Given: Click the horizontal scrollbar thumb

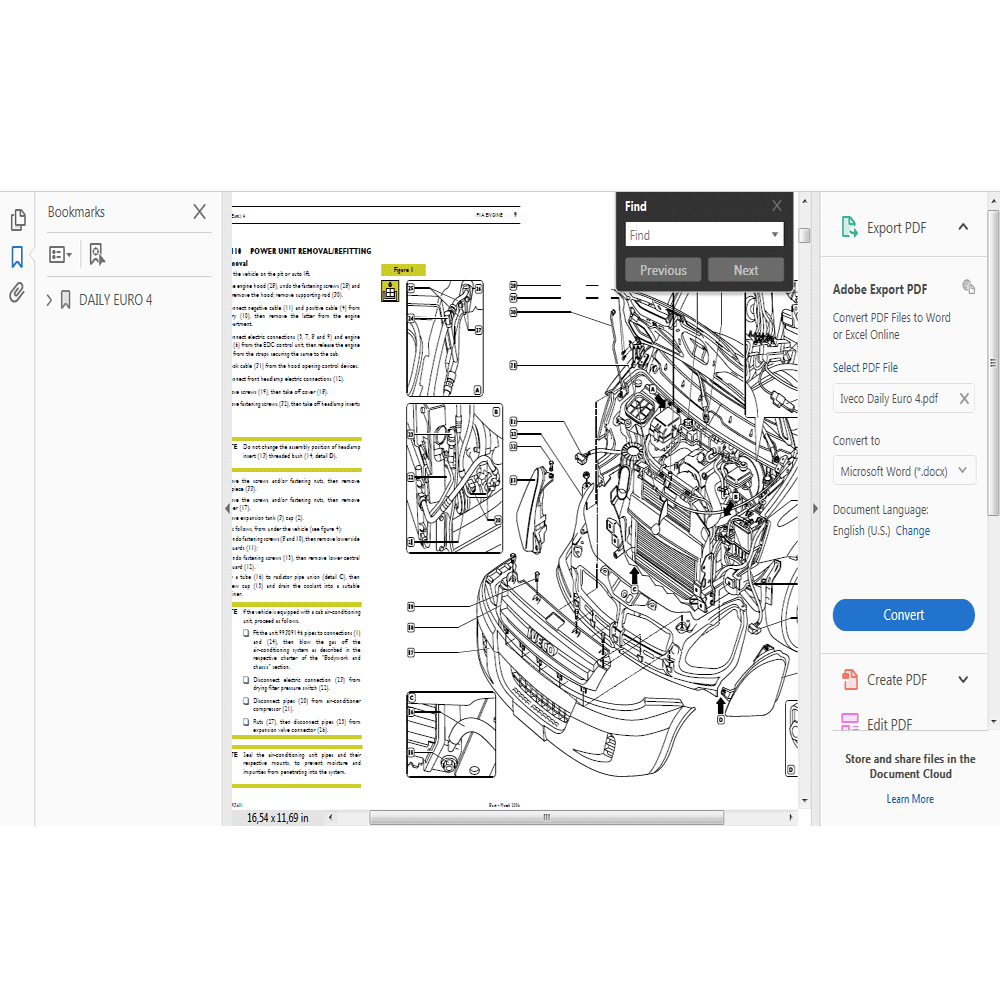Looking at the screenshot, I should [x=547, y=818].
